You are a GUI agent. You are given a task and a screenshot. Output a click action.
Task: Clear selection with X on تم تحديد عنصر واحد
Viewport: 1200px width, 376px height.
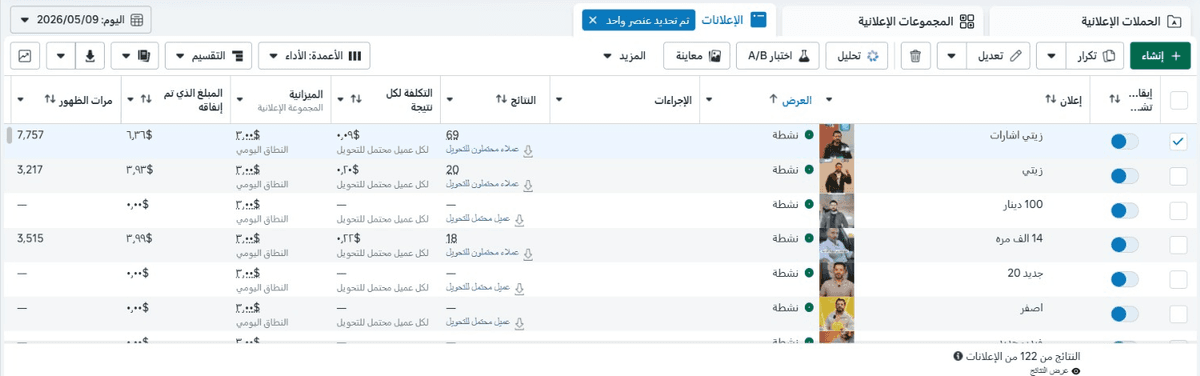592,20
